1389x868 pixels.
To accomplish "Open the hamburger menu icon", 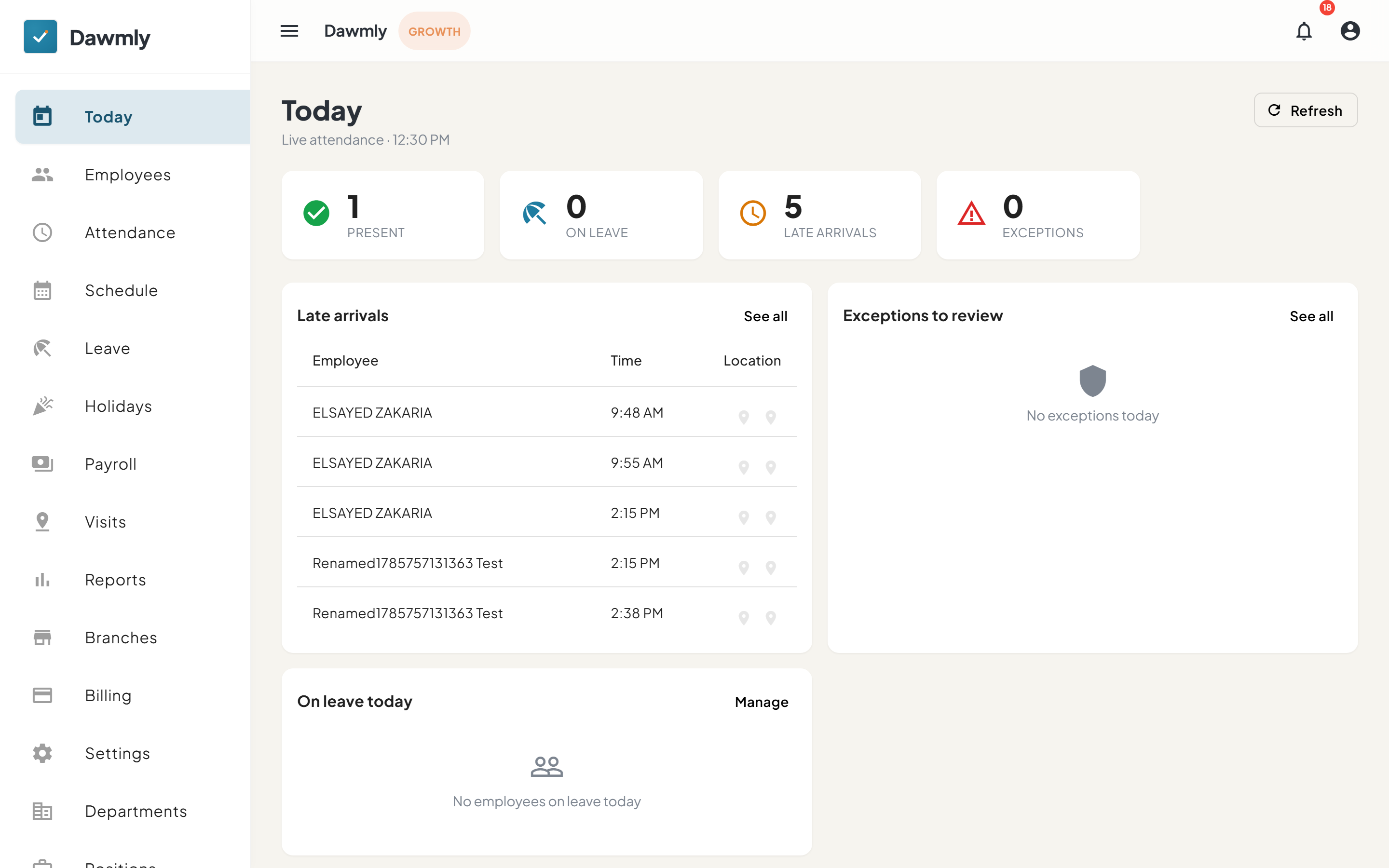I will click(289, 31).
